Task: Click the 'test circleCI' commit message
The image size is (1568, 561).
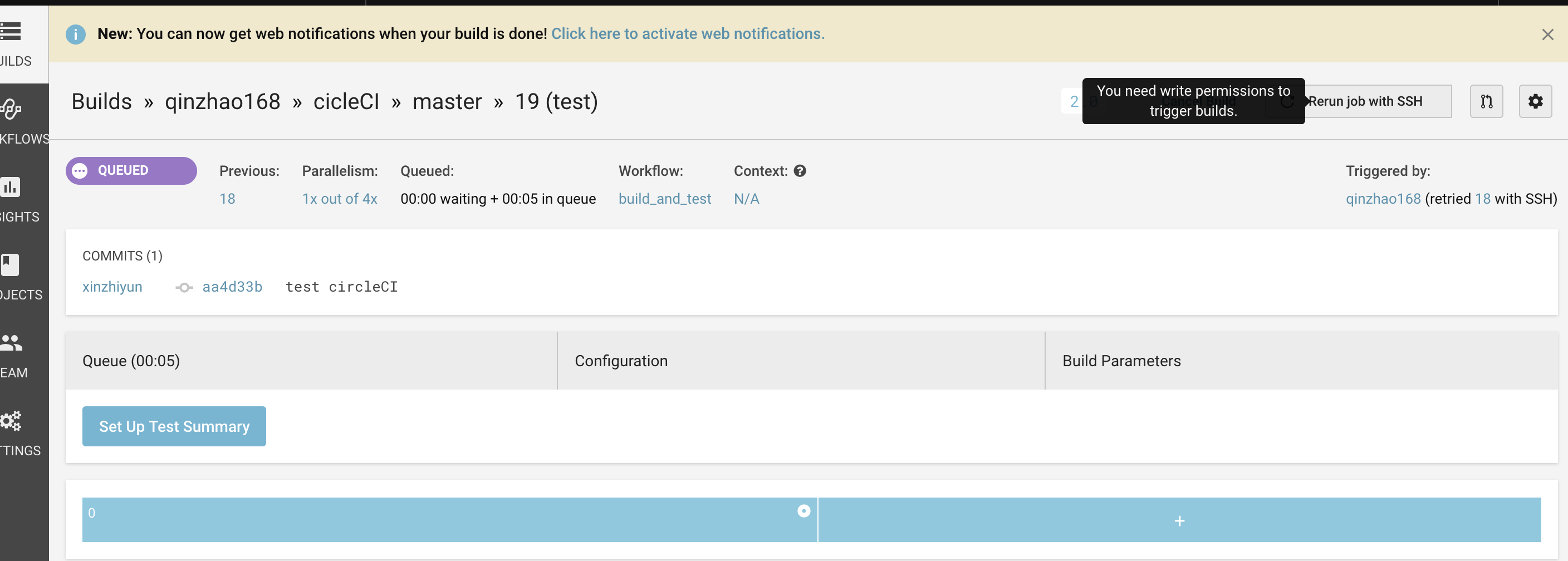Action: pos(341,287)
